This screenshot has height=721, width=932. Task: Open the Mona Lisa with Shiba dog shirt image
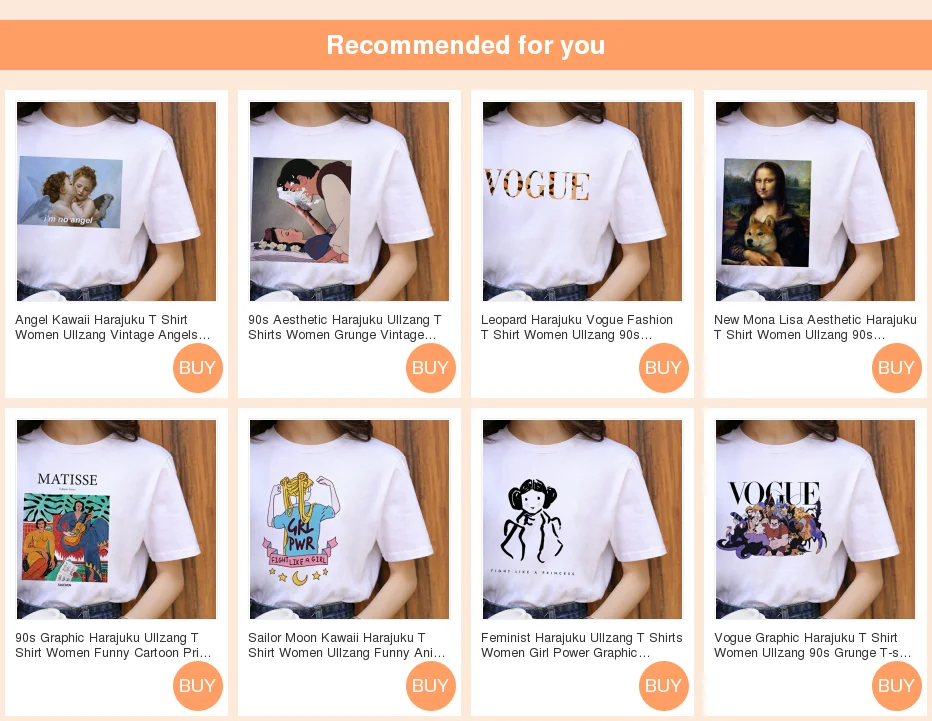click(816, 201)
